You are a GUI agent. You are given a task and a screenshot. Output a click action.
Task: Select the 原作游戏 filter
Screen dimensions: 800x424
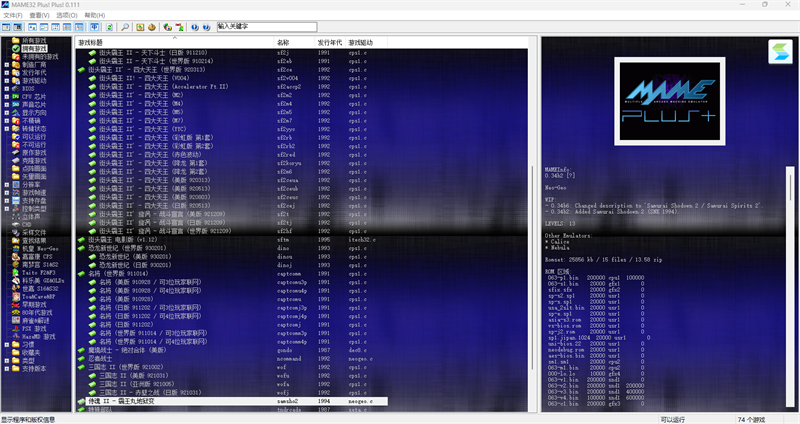pos(34,153)
